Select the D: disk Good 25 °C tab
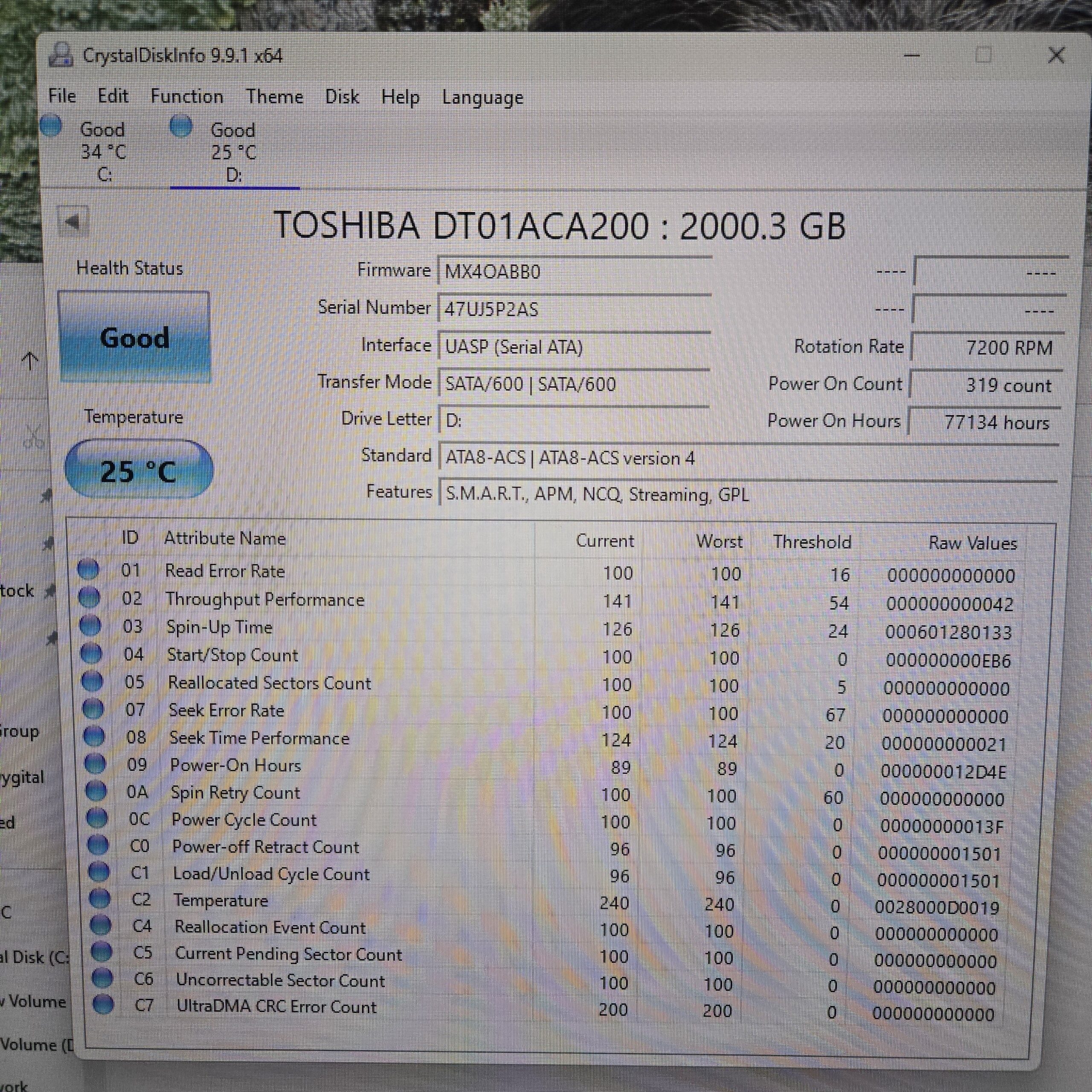1092x1092 pixels. coord(235,151)
